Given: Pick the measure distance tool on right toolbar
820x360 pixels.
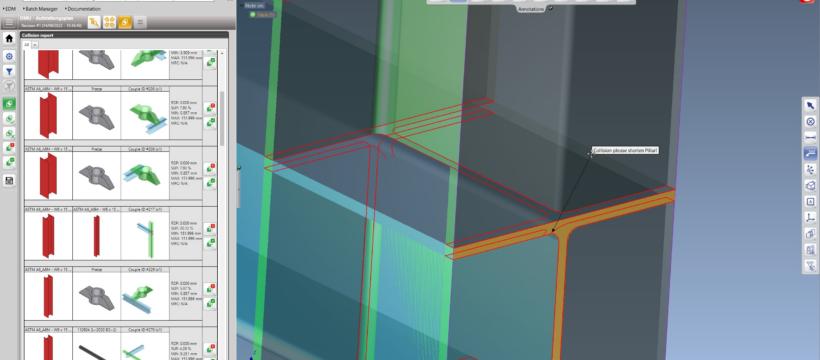Looking at the screenshot, I should click(x=811, y=138).
